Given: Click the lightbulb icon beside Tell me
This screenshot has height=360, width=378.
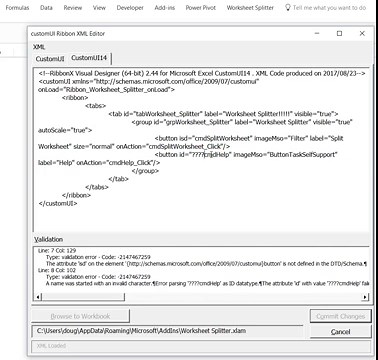Looking at the screenshot, I should click(x=288, y=7).
